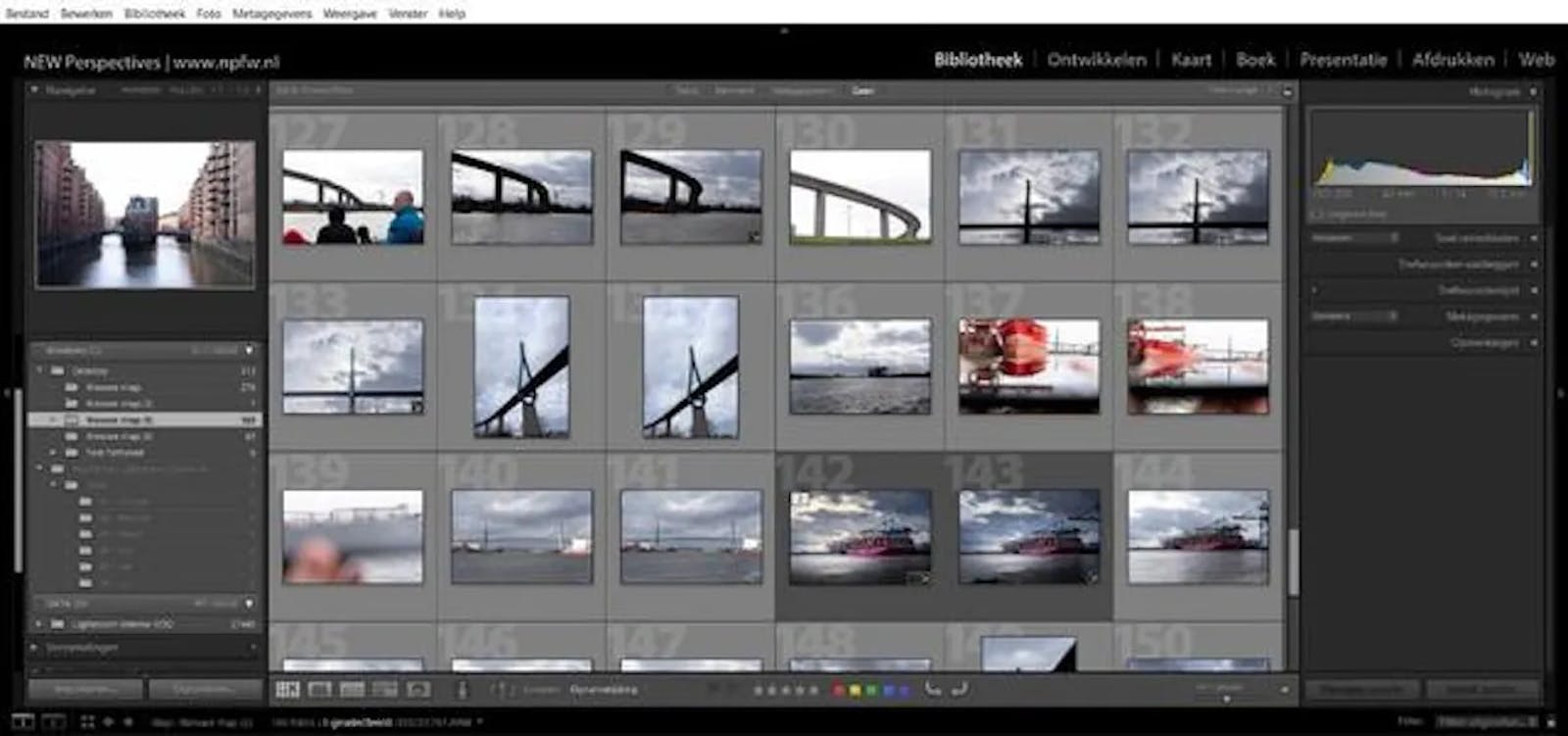Rotate photo clockwise with toolbar arrow
The image size is (1568, 736).
(960, 689)
